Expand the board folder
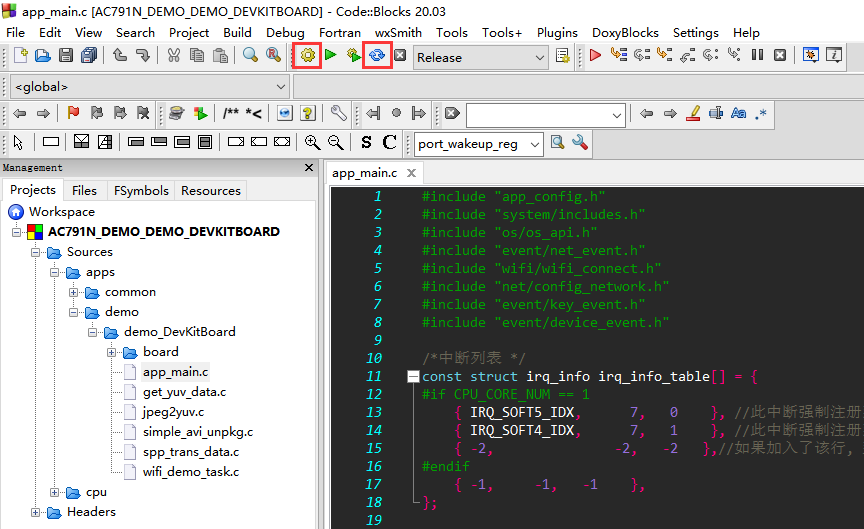This screenshot has width=864, height=529. (x=111, y=352)
